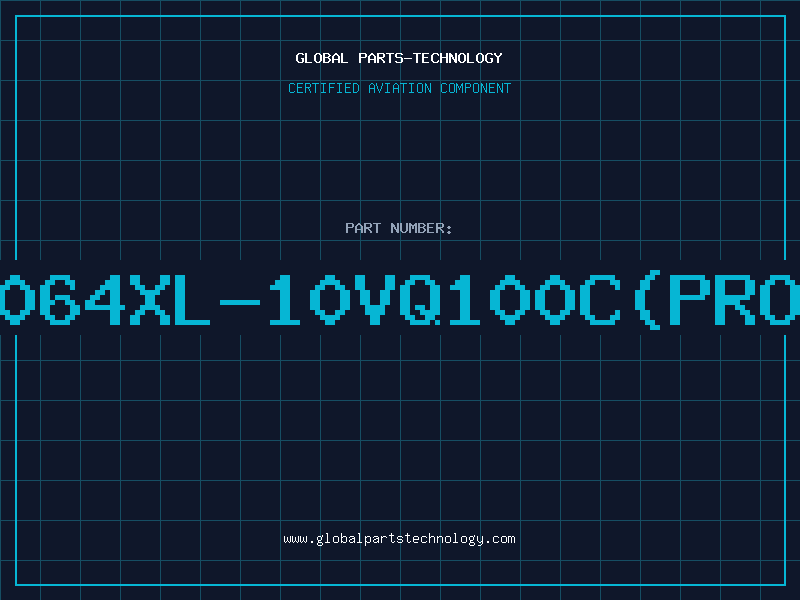Click the part number 064XL-10VQ100C(PRO text
This screenshot has width=800, height=600.
coord(400,299)
